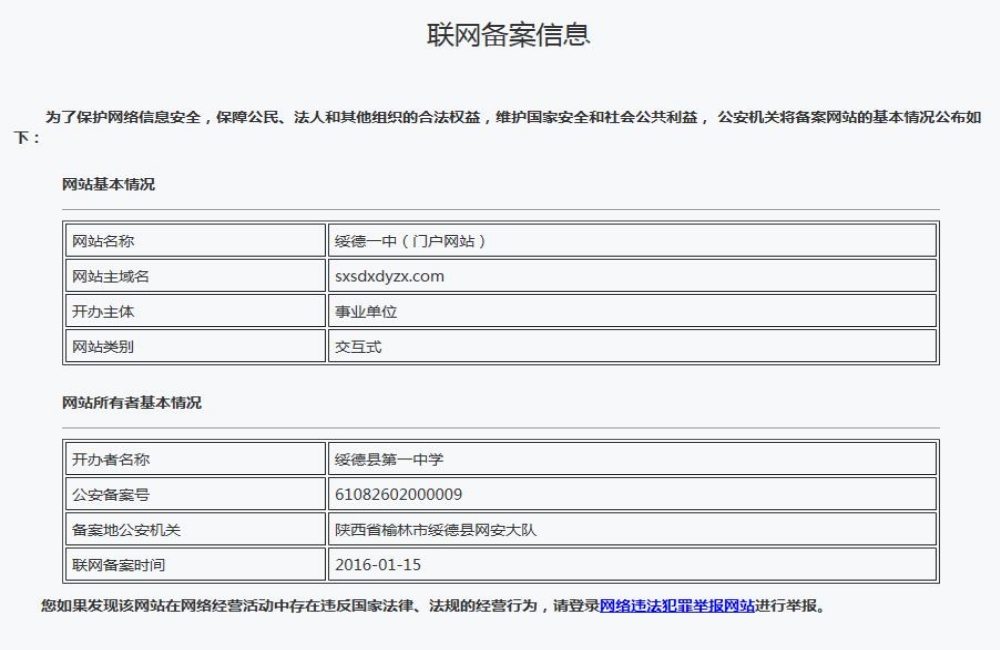Click the 交互式 value cell
Image resolution: width=1000 pixels, height=650 pixels.
(x=632, y=346)
